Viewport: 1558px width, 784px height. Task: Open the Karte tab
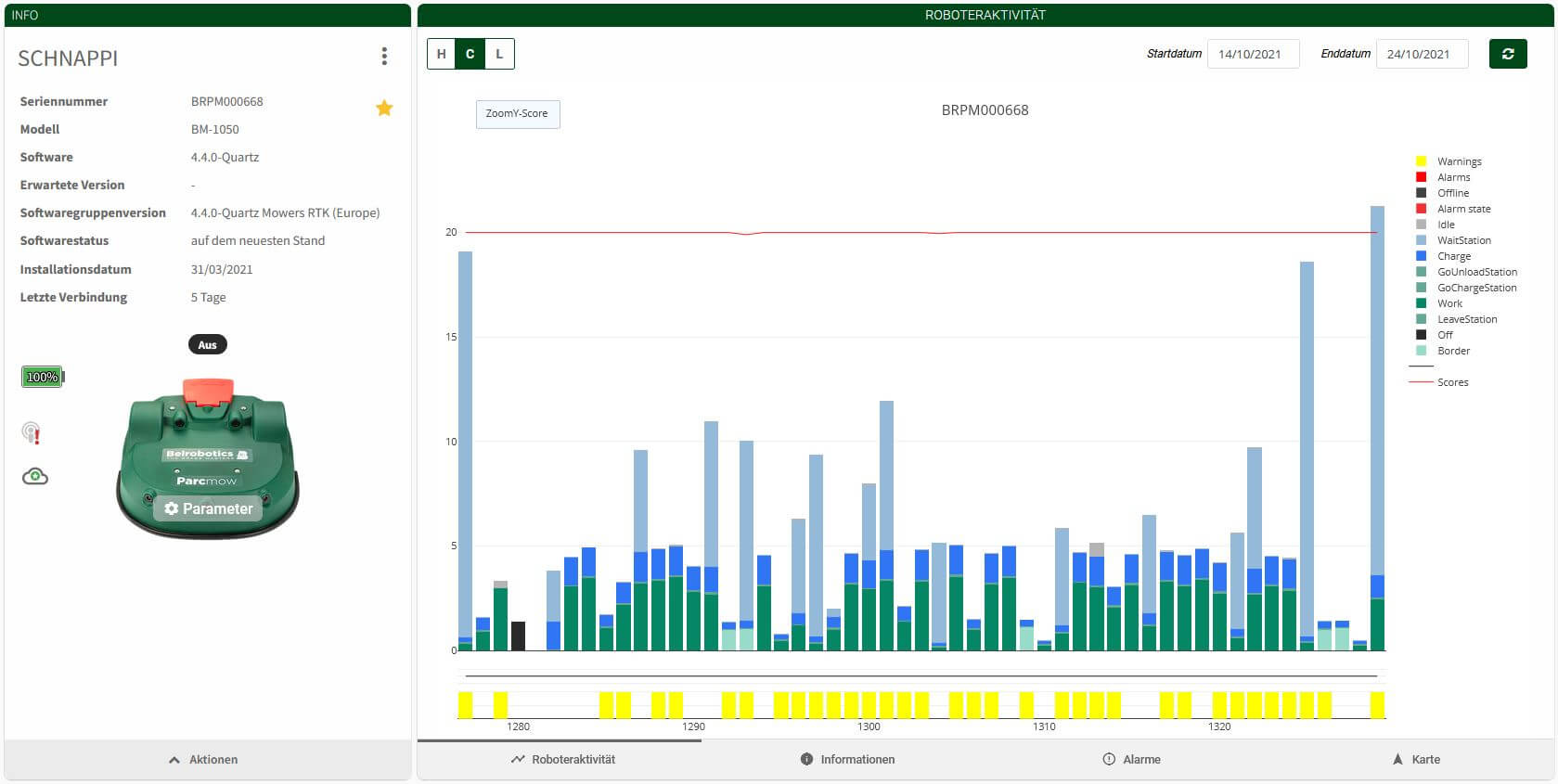tap(1416, 760)
